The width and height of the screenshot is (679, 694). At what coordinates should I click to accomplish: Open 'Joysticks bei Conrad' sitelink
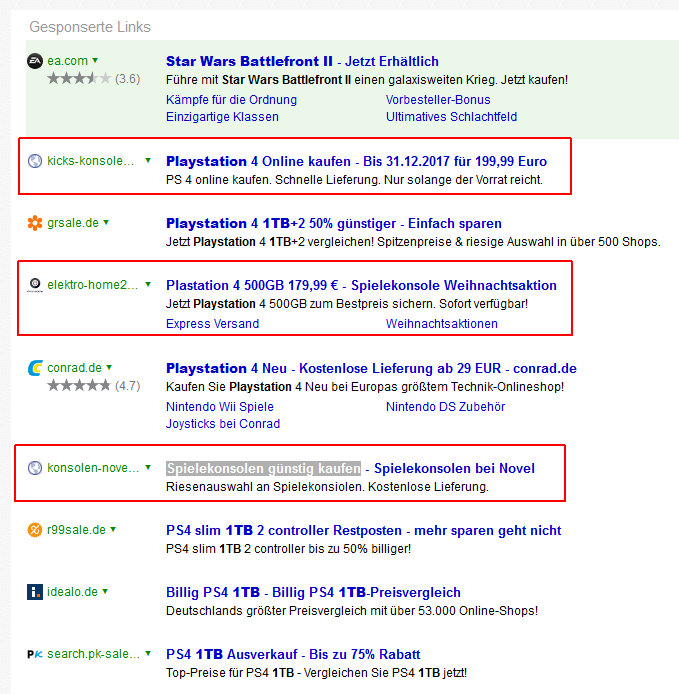(223, 424)
